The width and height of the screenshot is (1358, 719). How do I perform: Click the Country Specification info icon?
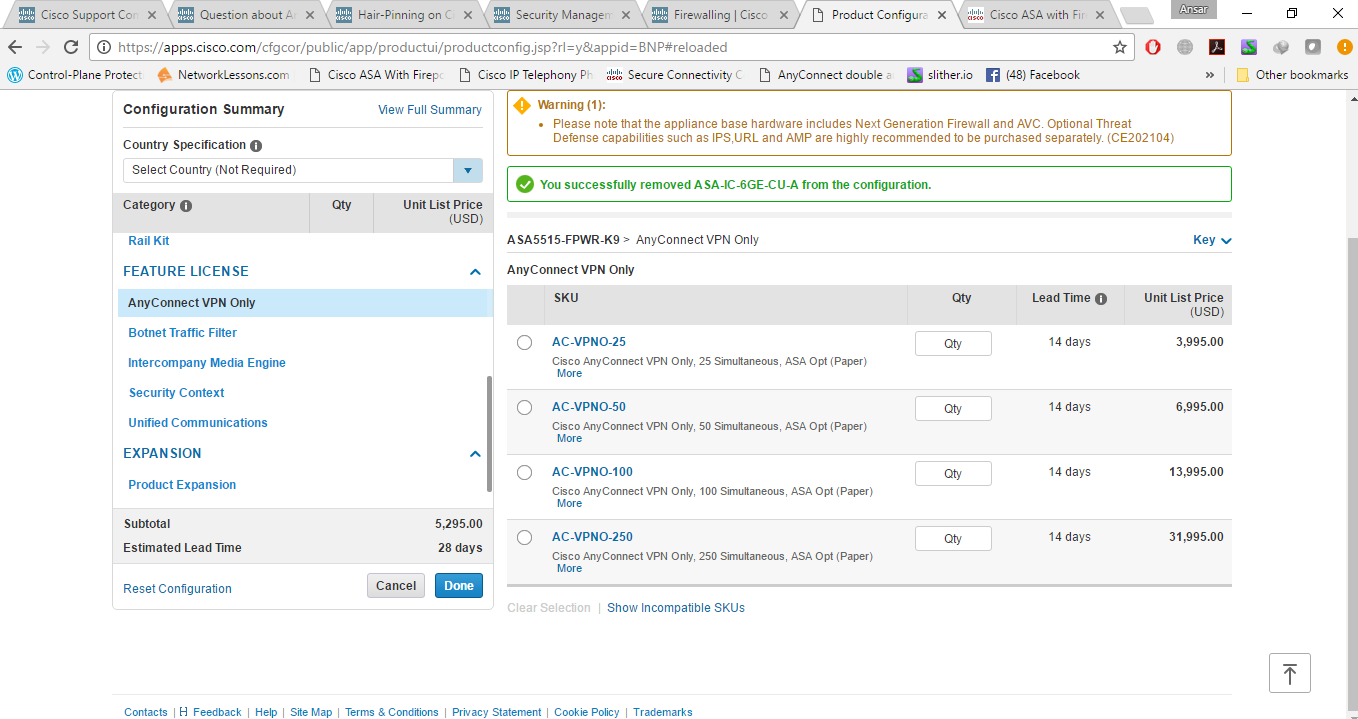coord(256,145)
